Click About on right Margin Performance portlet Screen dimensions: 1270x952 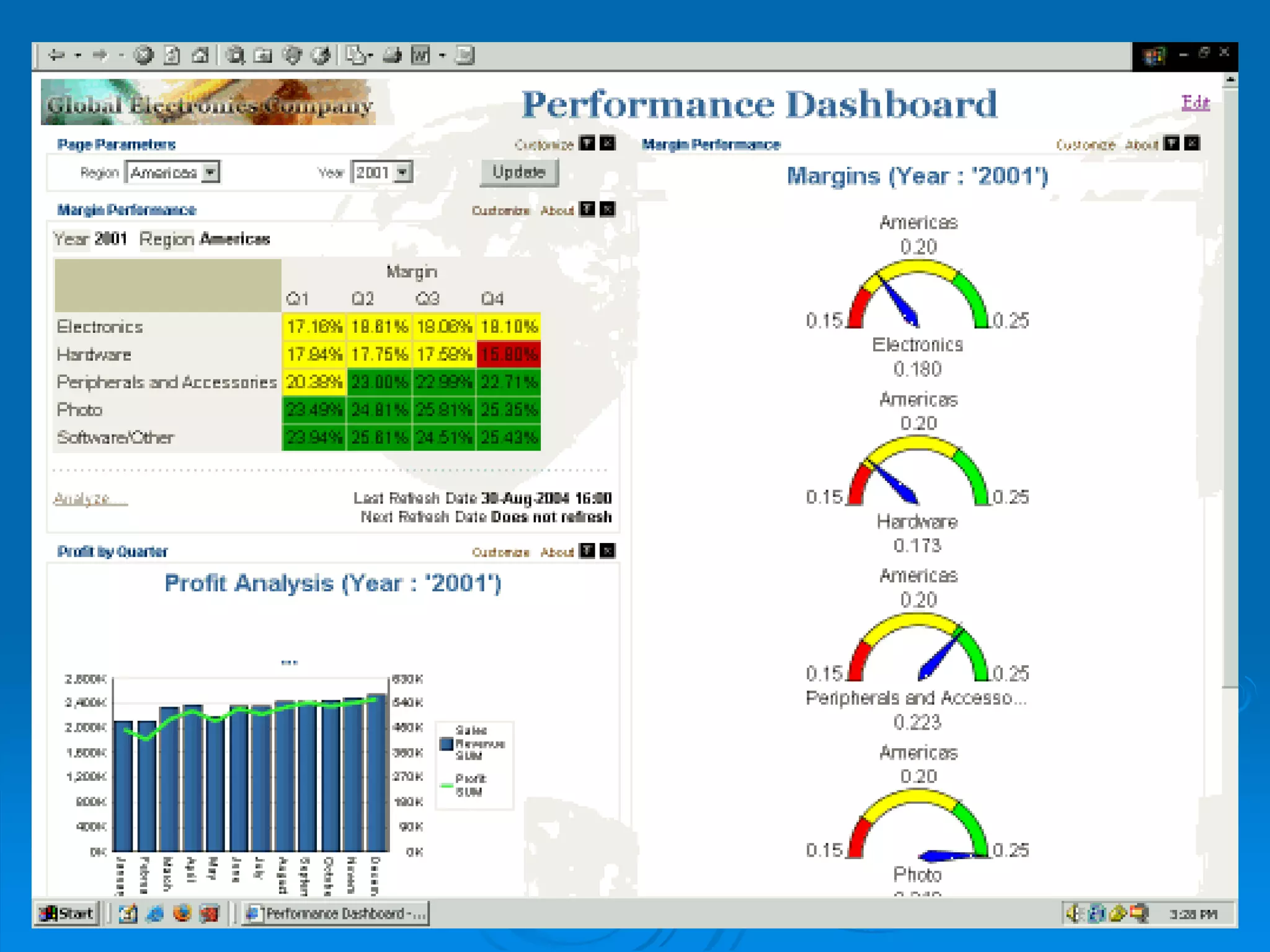click(x=1141, y=145)
